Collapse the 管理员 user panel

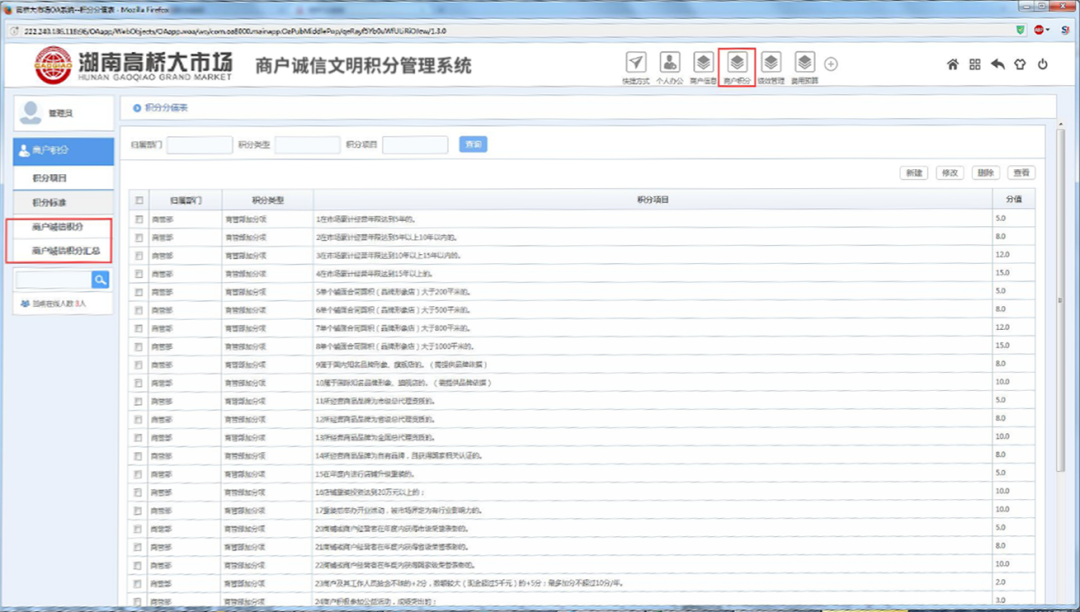[x=62, y=113]
